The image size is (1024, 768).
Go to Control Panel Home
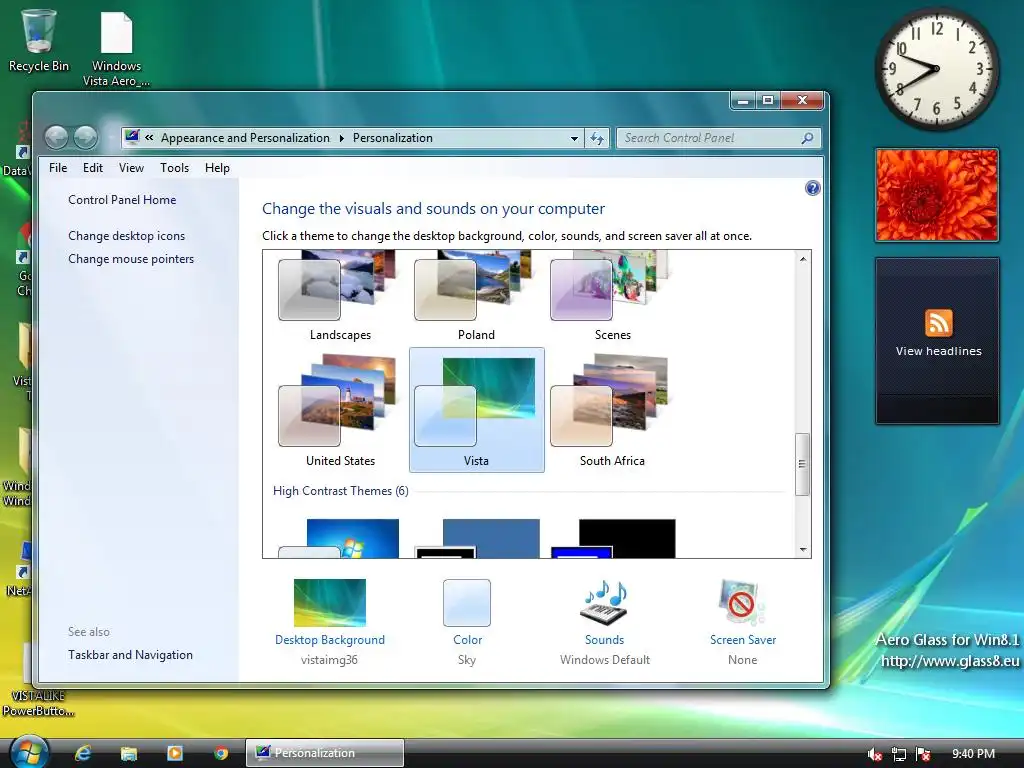pos(122,200)
